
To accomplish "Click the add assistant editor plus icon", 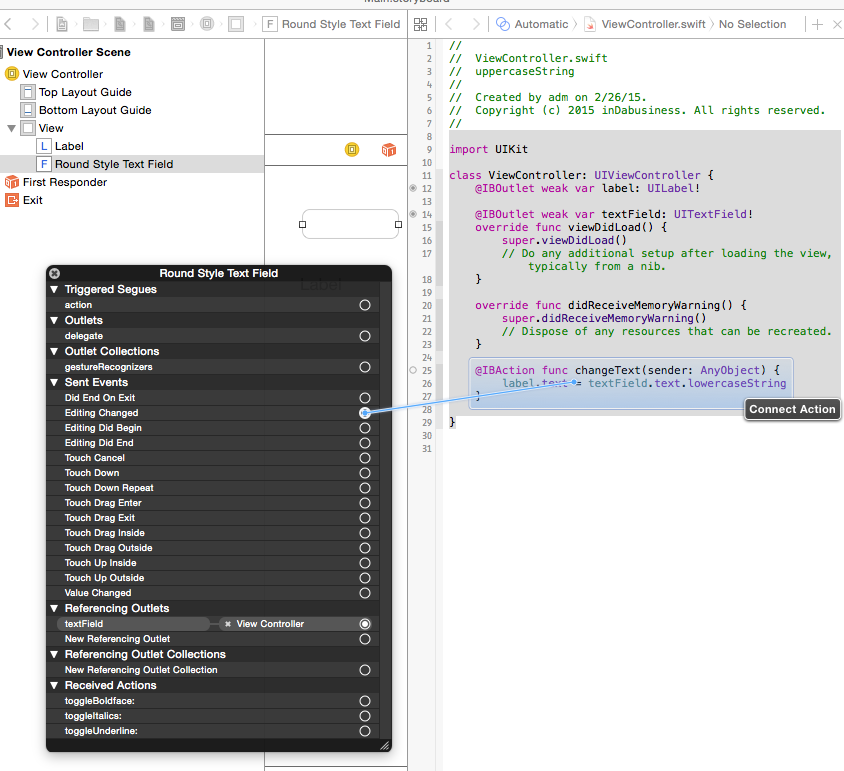I will [818, 24].
